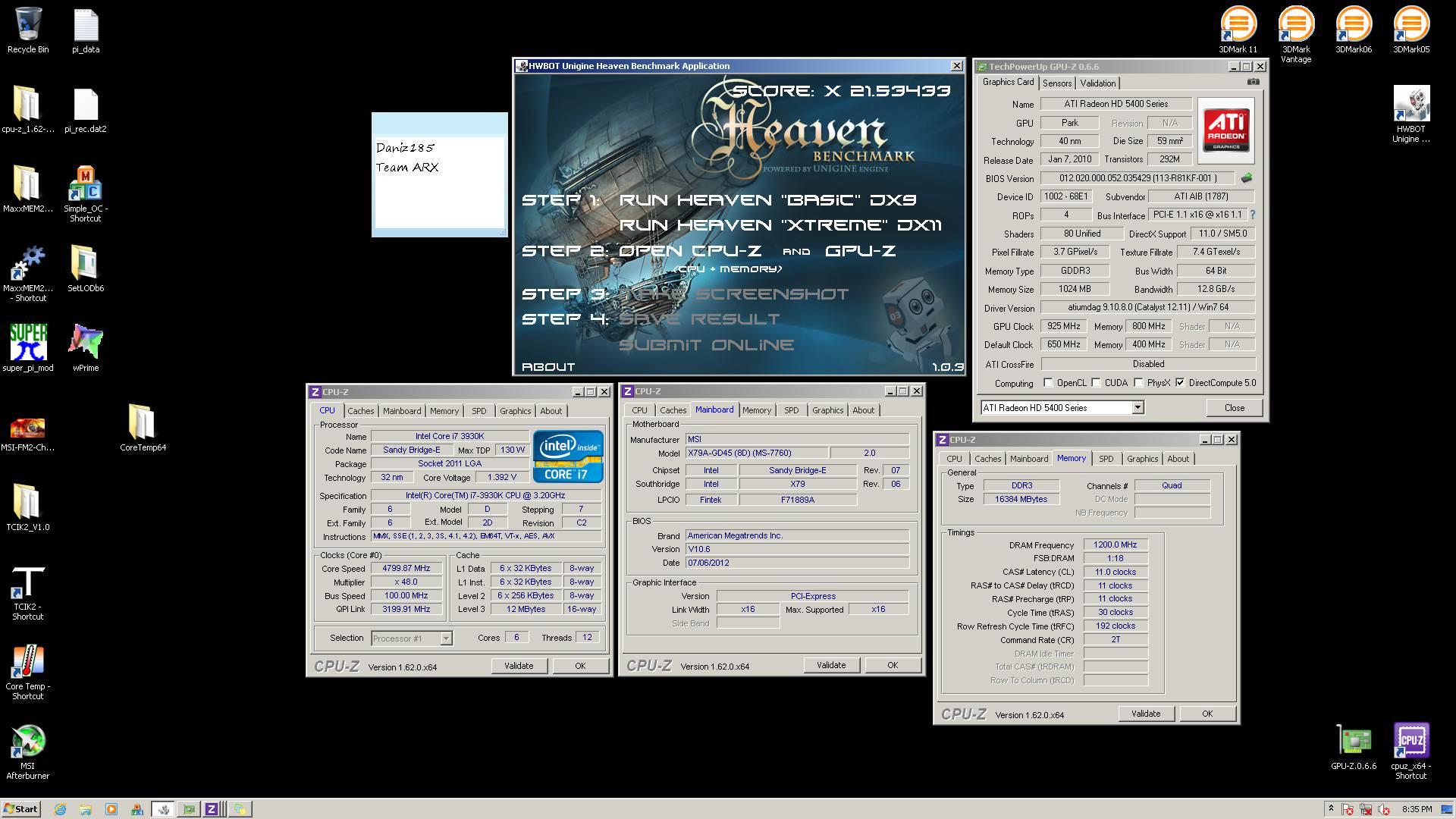Open the pi_rec.dat2 file icon
The image size is (1456, 819).
click(86, 110)
